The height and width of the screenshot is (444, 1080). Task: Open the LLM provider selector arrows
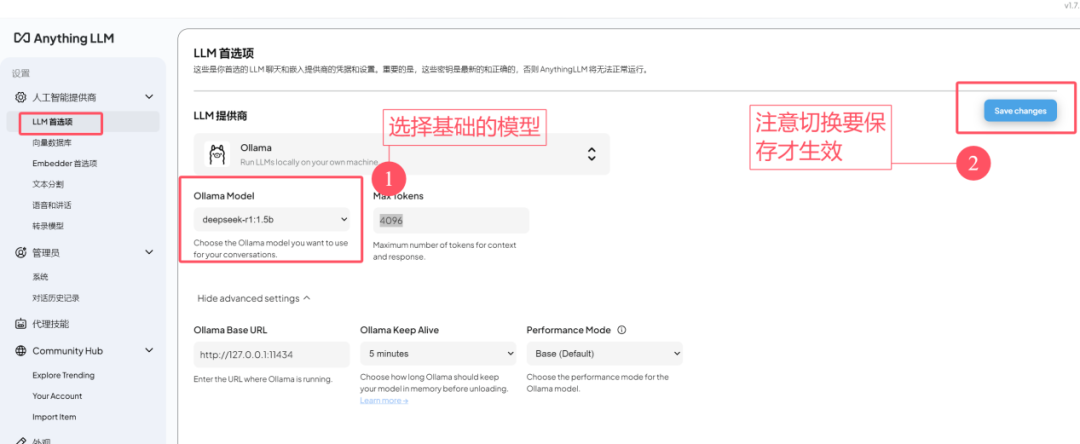[x=591, y=154]
